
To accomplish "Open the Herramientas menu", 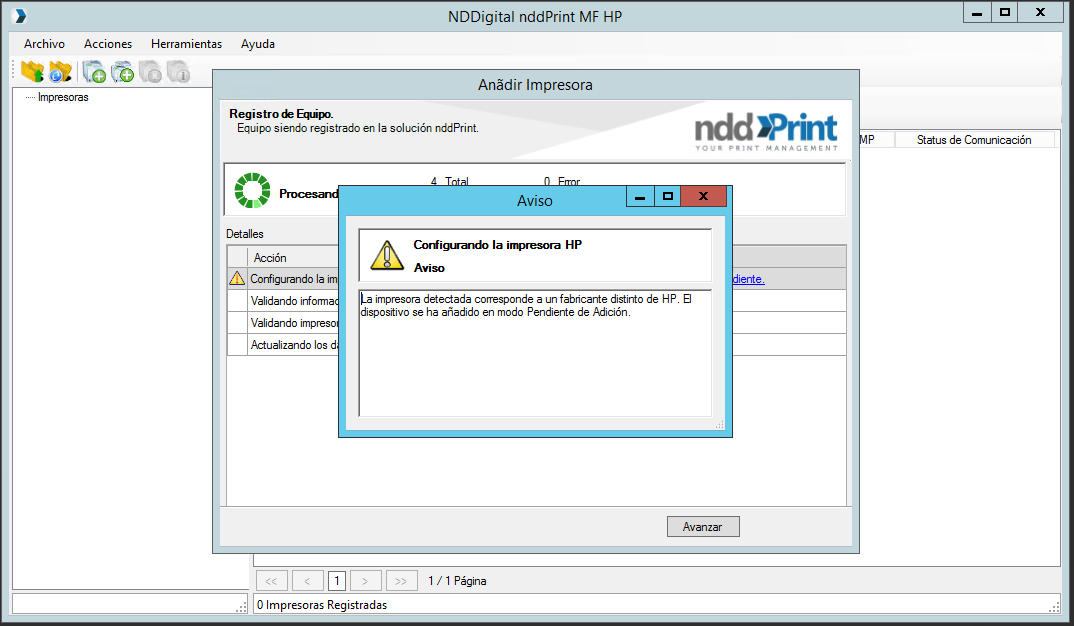I will click(x=186, y=44).
